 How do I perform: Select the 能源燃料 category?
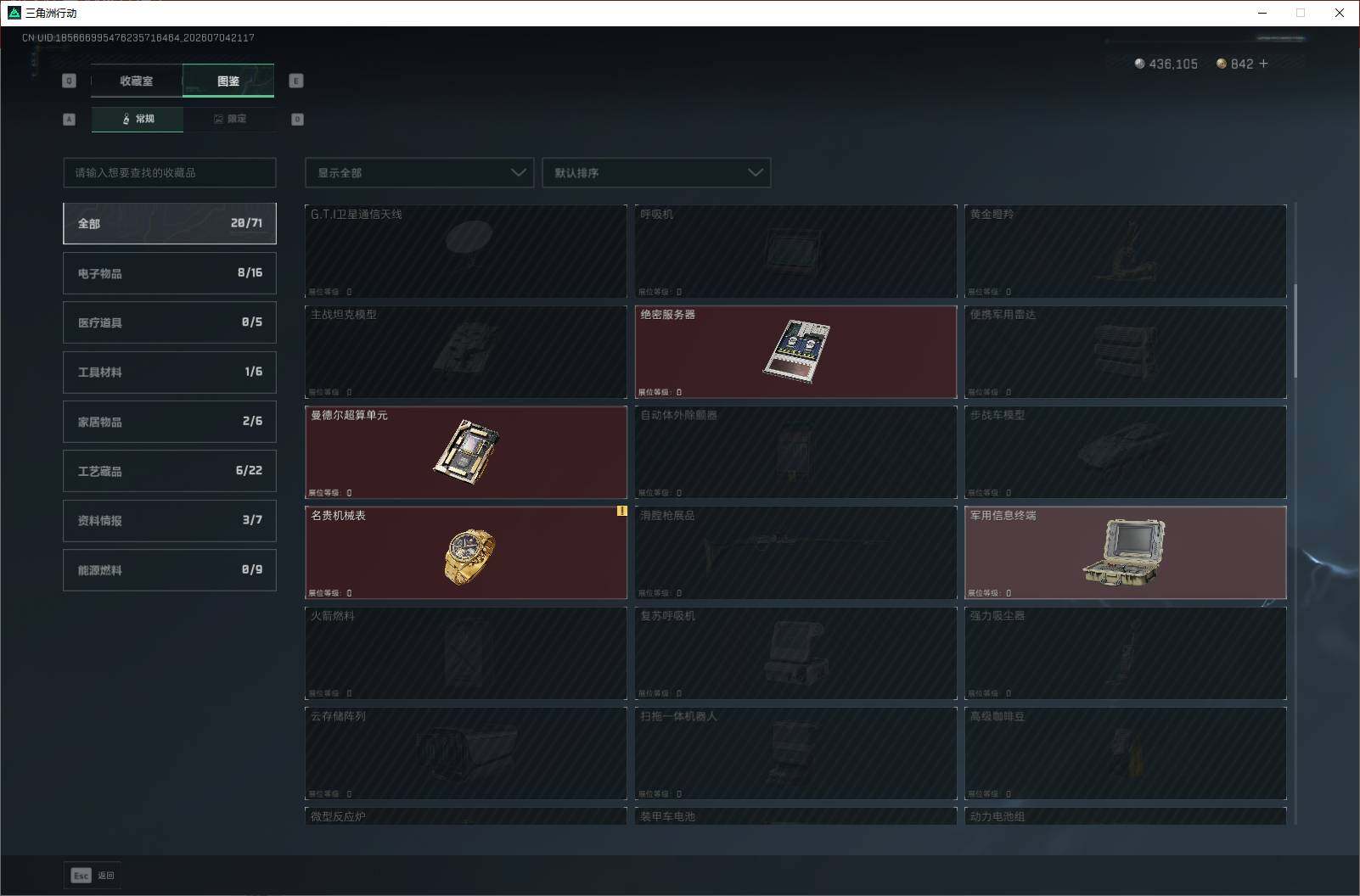pos(170,570)
